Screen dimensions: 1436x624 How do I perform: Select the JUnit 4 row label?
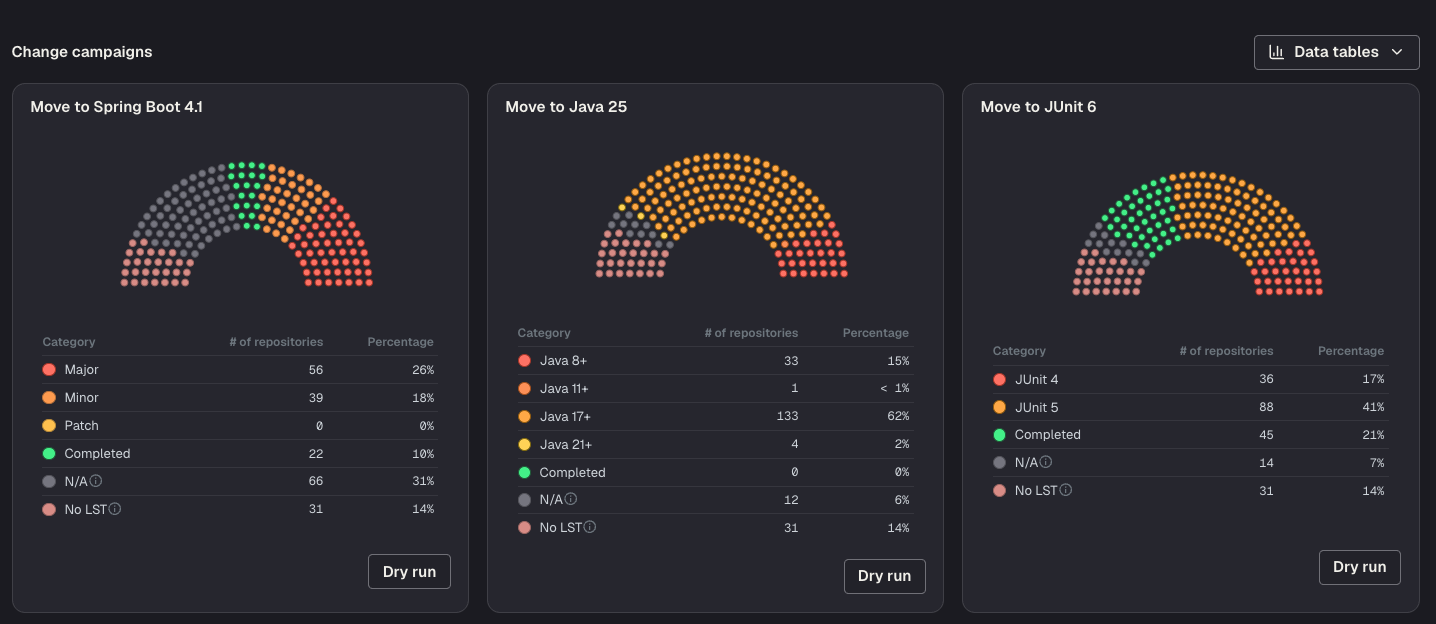(x=1037, y=380)
